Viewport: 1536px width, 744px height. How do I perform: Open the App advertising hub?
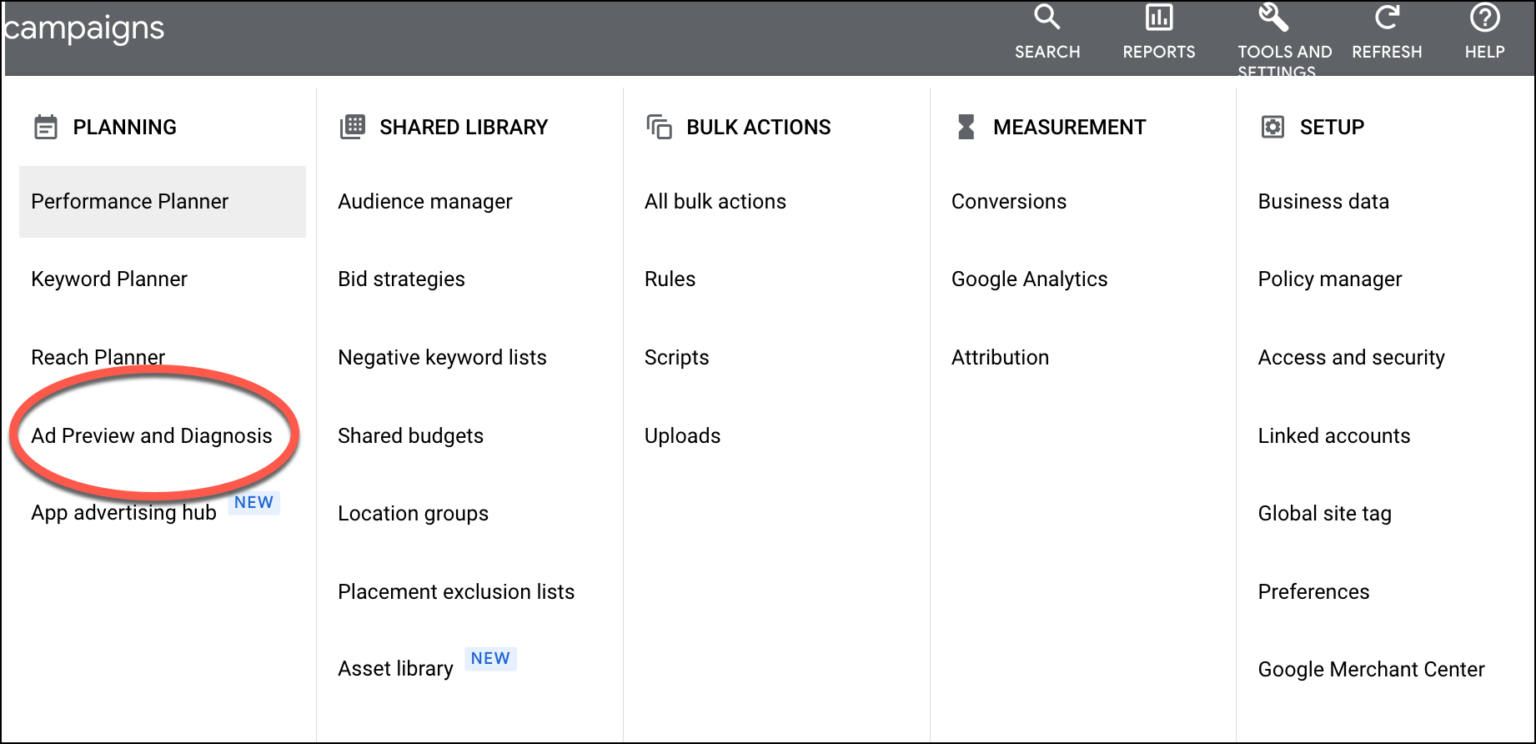coord(122,511)
